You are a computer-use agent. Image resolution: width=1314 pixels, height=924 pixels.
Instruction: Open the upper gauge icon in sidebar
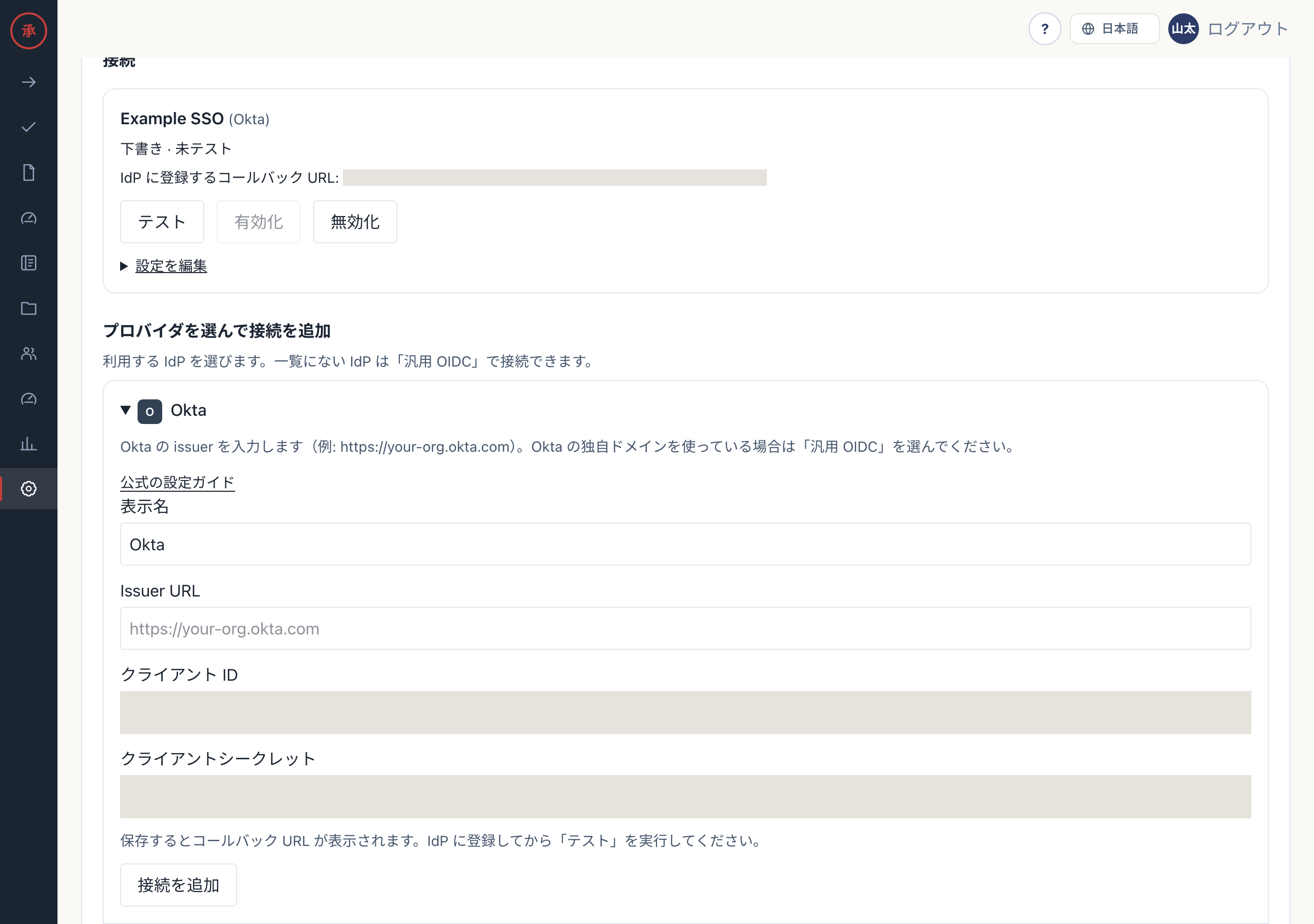pos(29,218)
